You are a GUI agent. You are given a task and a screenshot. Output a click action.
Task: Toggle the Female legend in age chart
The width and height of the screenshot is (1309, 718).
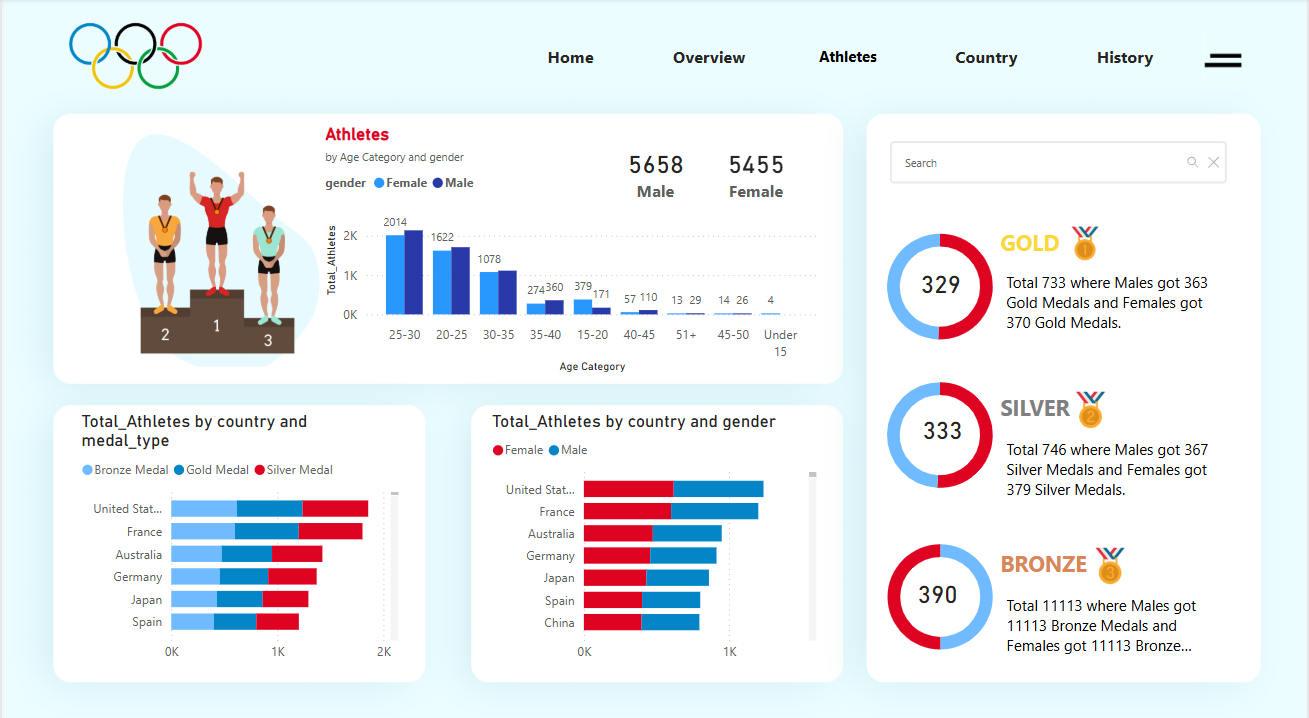(x=400, y=182)
